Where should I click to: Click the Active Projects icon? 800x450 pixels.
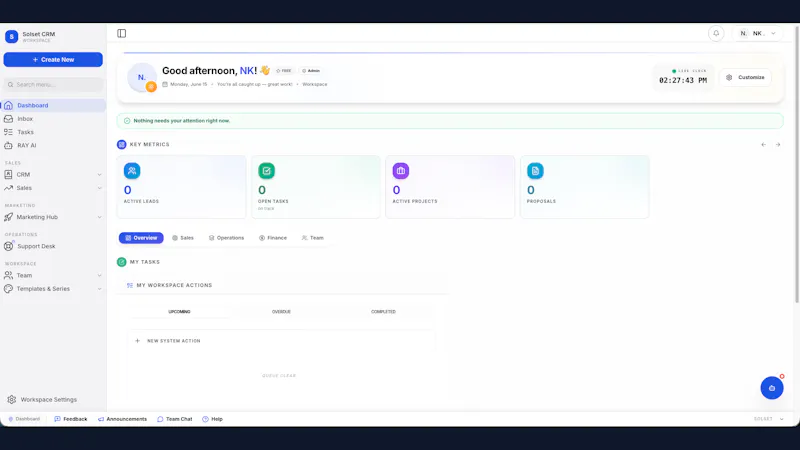click(401, 171)
